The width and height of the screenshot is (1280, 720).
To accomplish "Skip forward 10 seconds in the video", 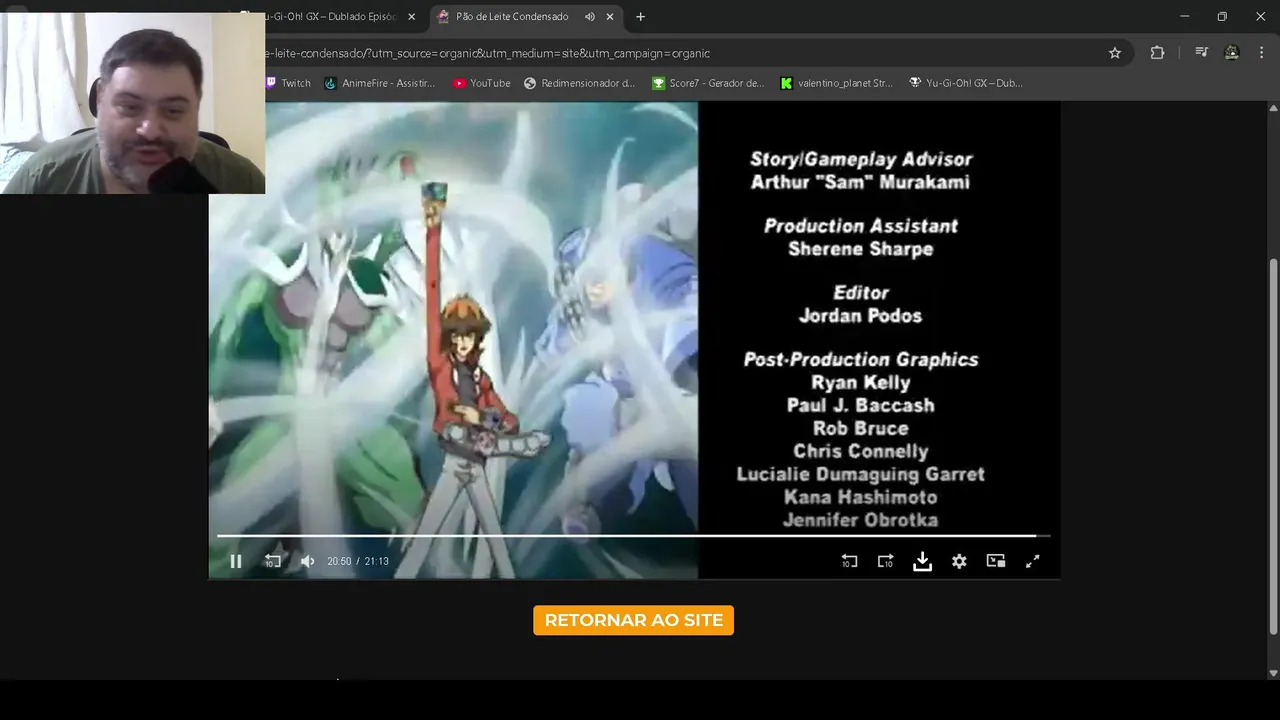I will click(885, 561).
